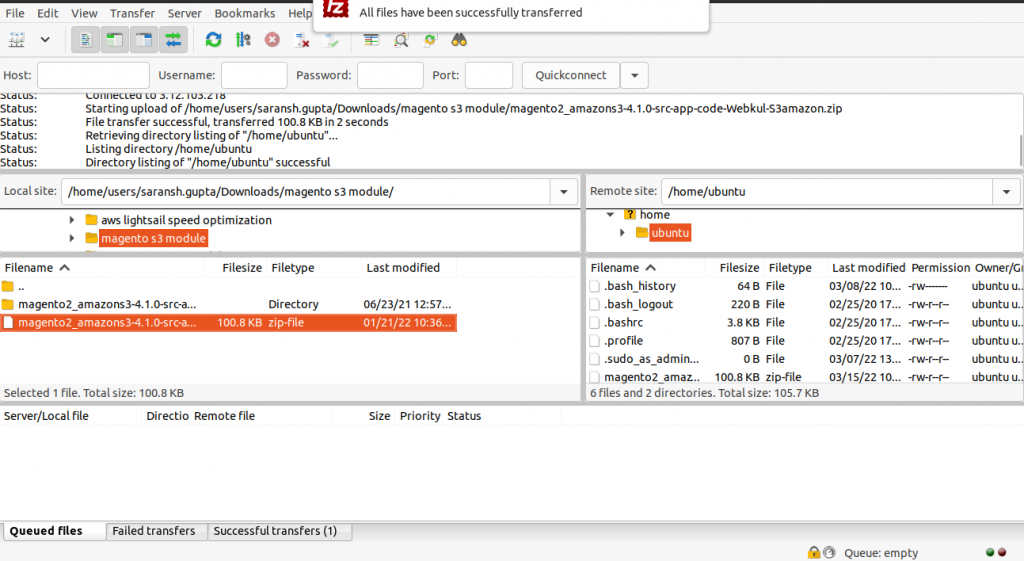Click the Local site path field

coord(306,192)
